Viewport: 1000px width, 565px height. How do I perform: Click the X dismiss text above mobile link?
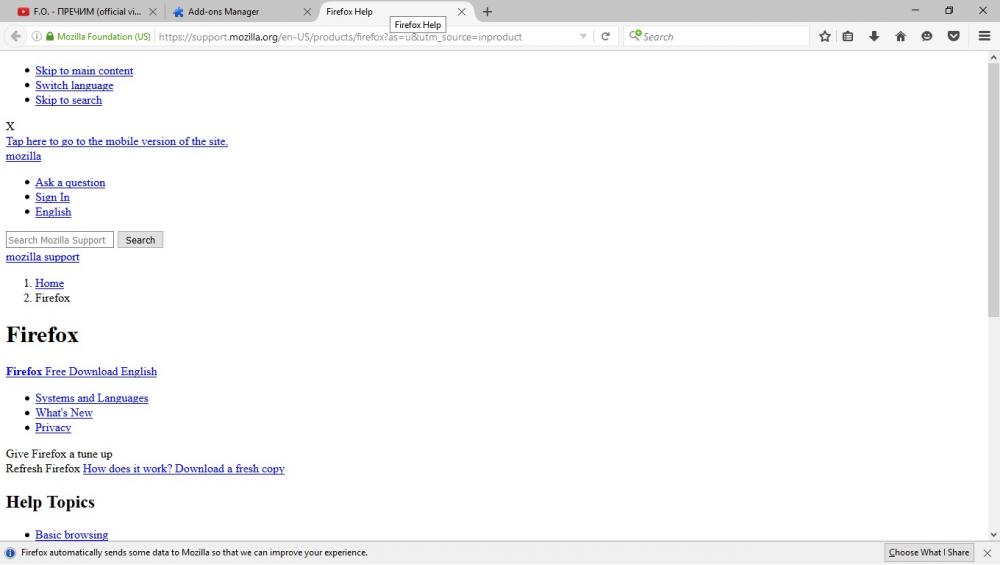tap(10, 126)
